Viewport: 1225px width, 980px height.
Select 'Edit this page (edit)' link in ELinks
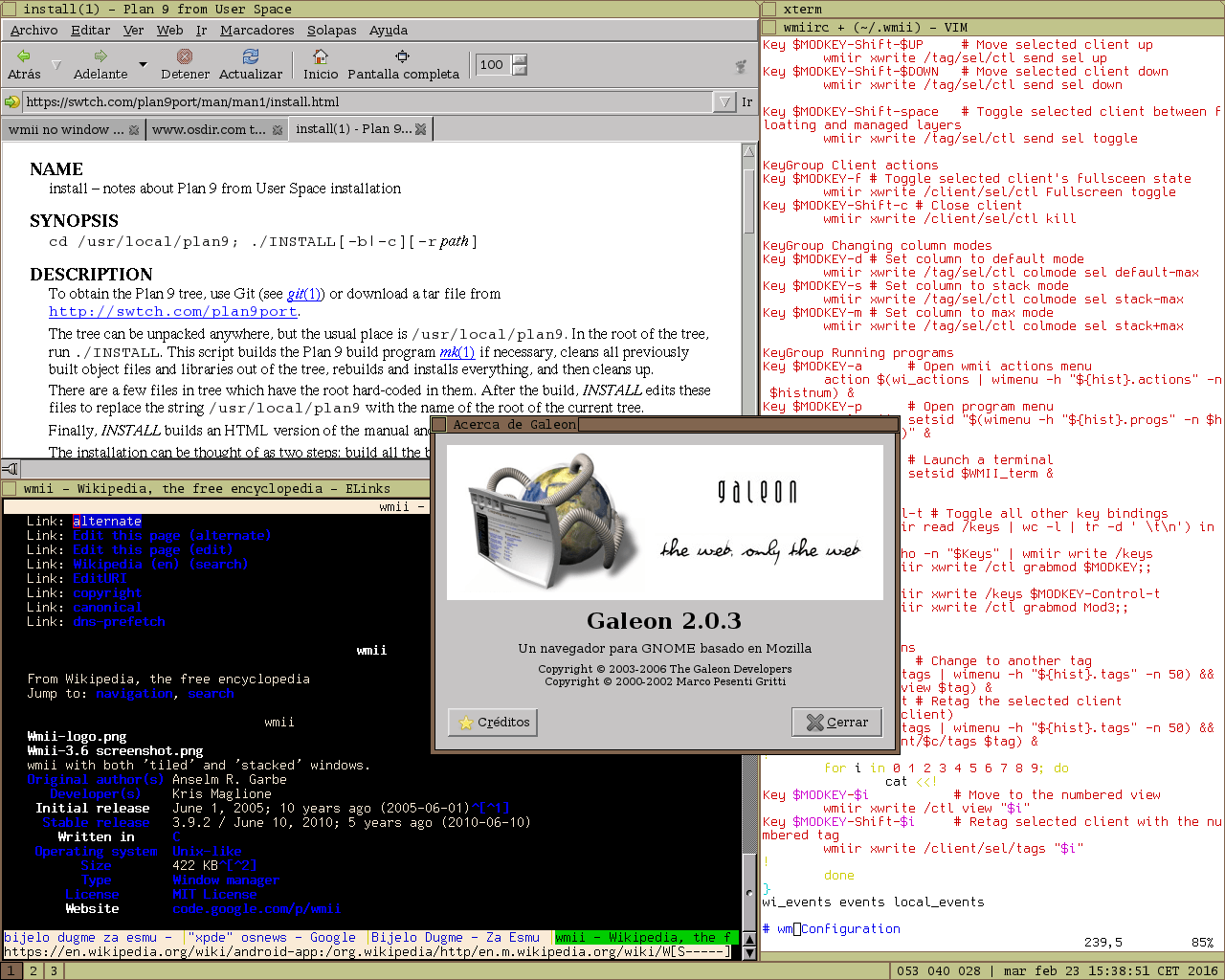click(153, 550)
